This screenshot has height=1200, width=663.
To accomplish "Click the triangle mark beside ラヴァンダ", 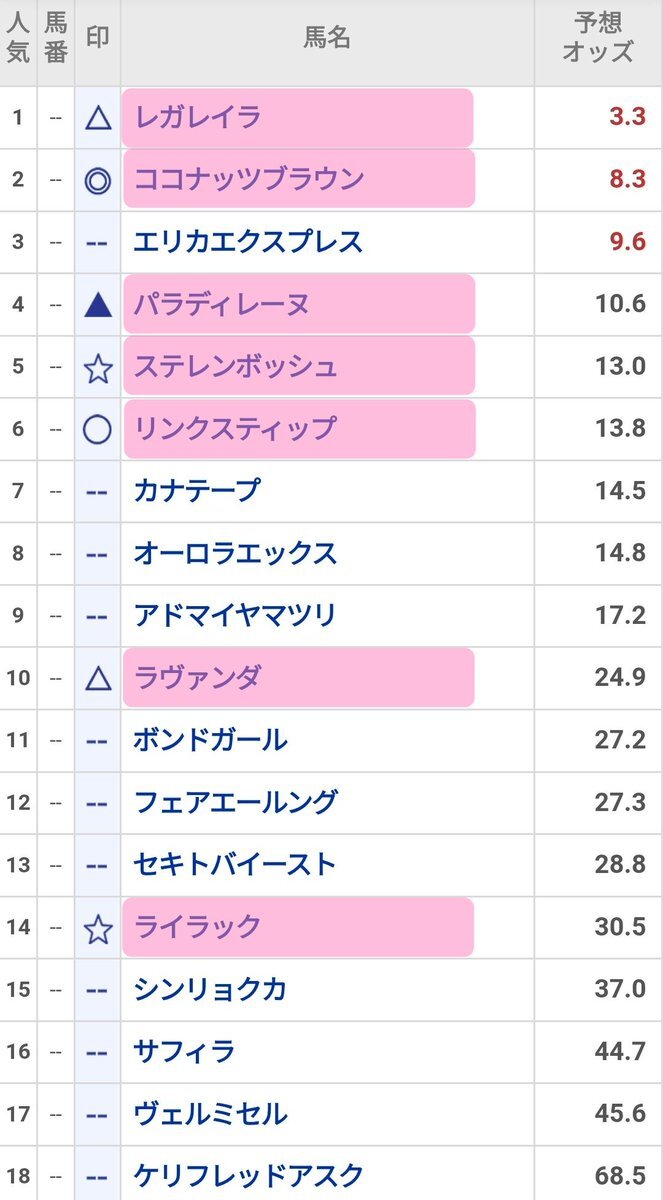I will coord(97,679).
